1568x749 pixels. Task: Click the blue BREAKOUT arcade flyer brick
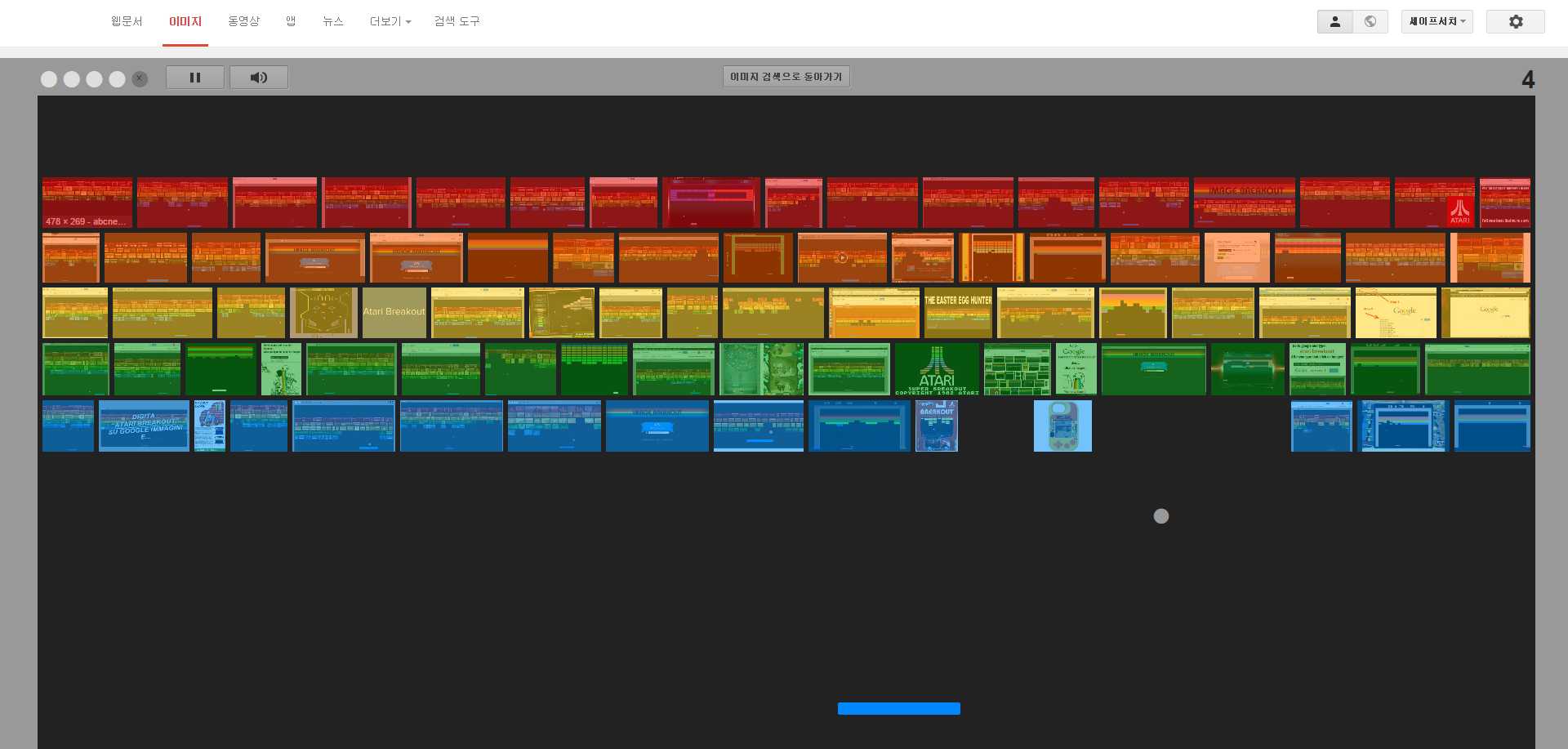tap(937, 426)
